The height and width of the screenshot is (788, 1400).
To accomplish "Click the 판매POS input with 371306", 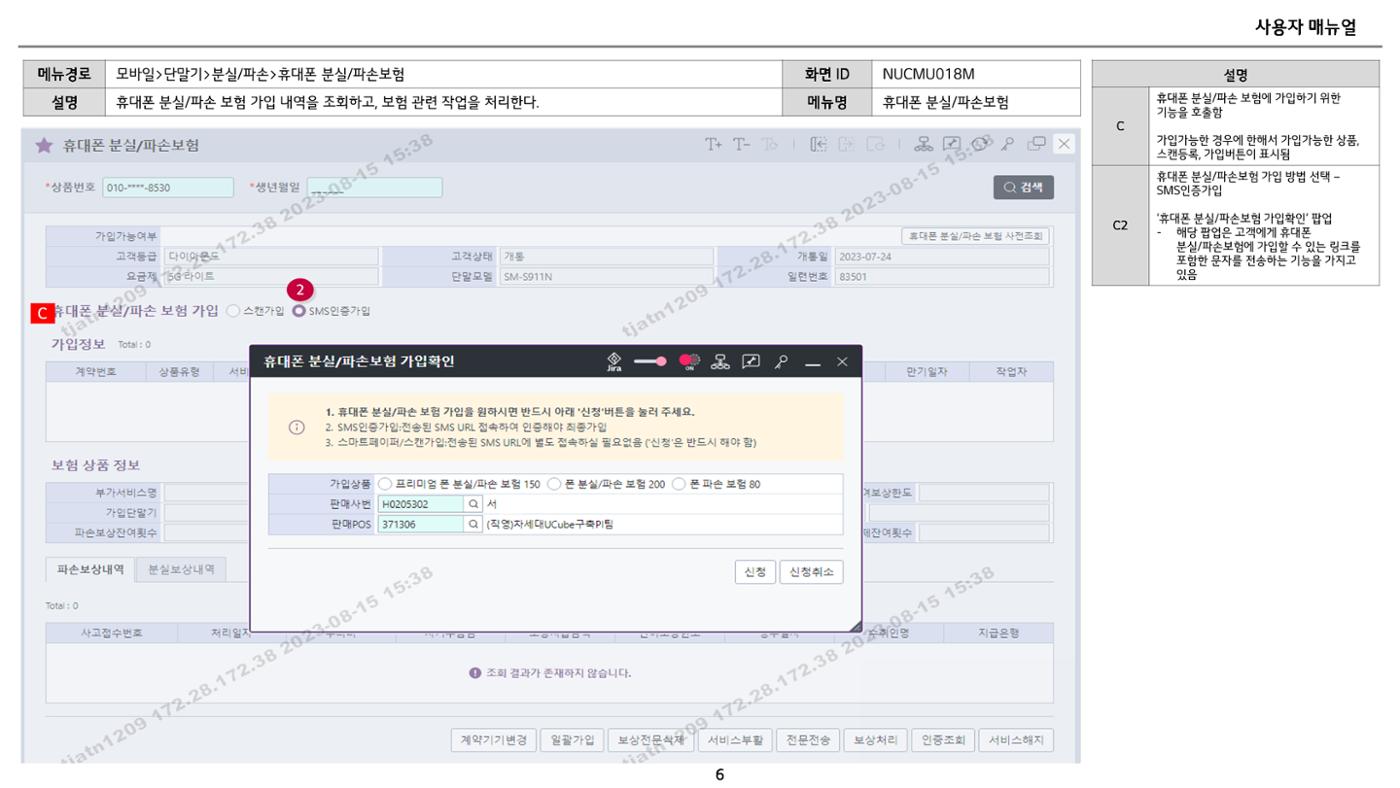I will (x=422, y=523).
